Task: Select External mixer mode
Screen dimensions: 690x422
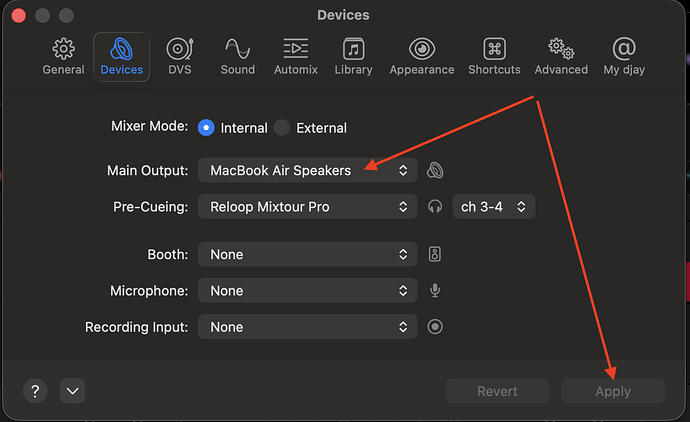Action: [x=282, y=128]
